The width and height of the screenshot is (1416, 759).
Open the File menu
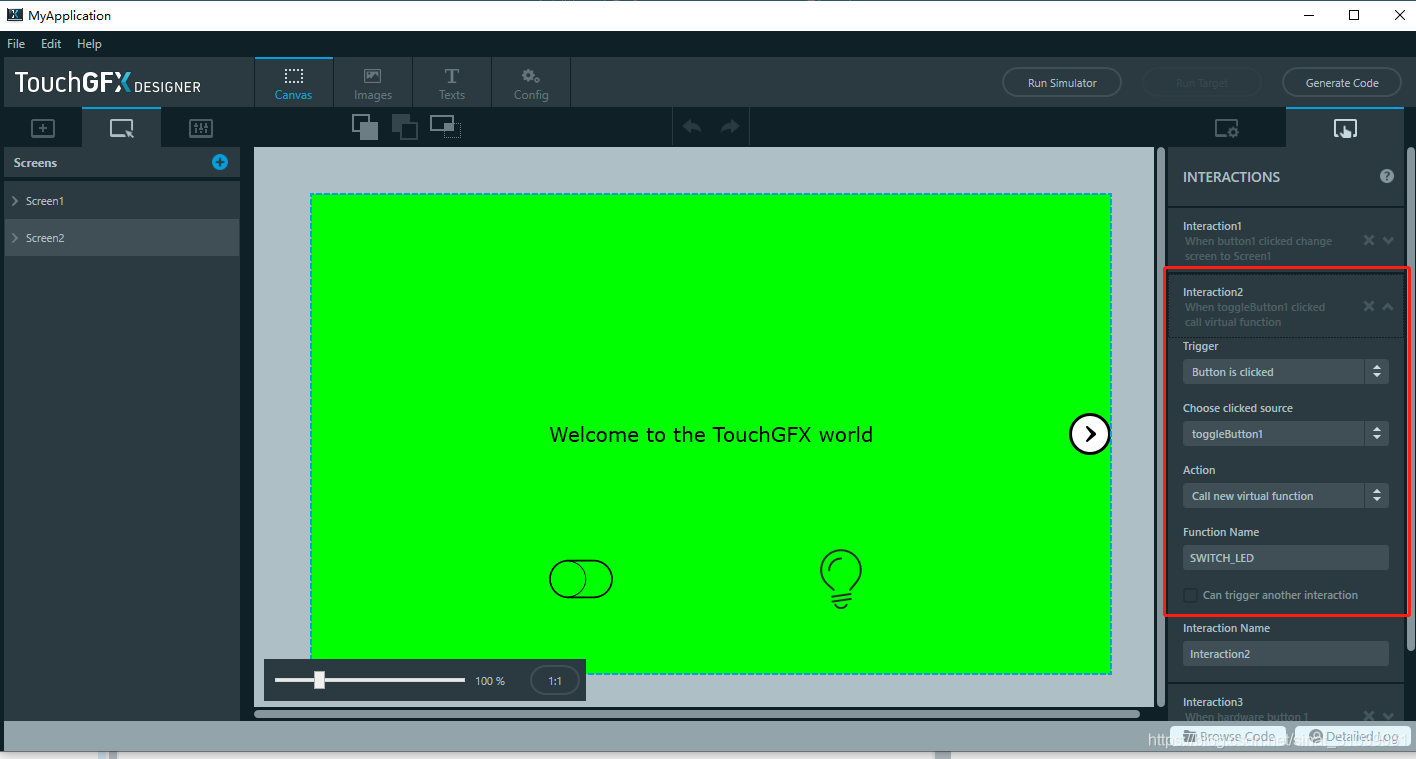tap(16, 44)
